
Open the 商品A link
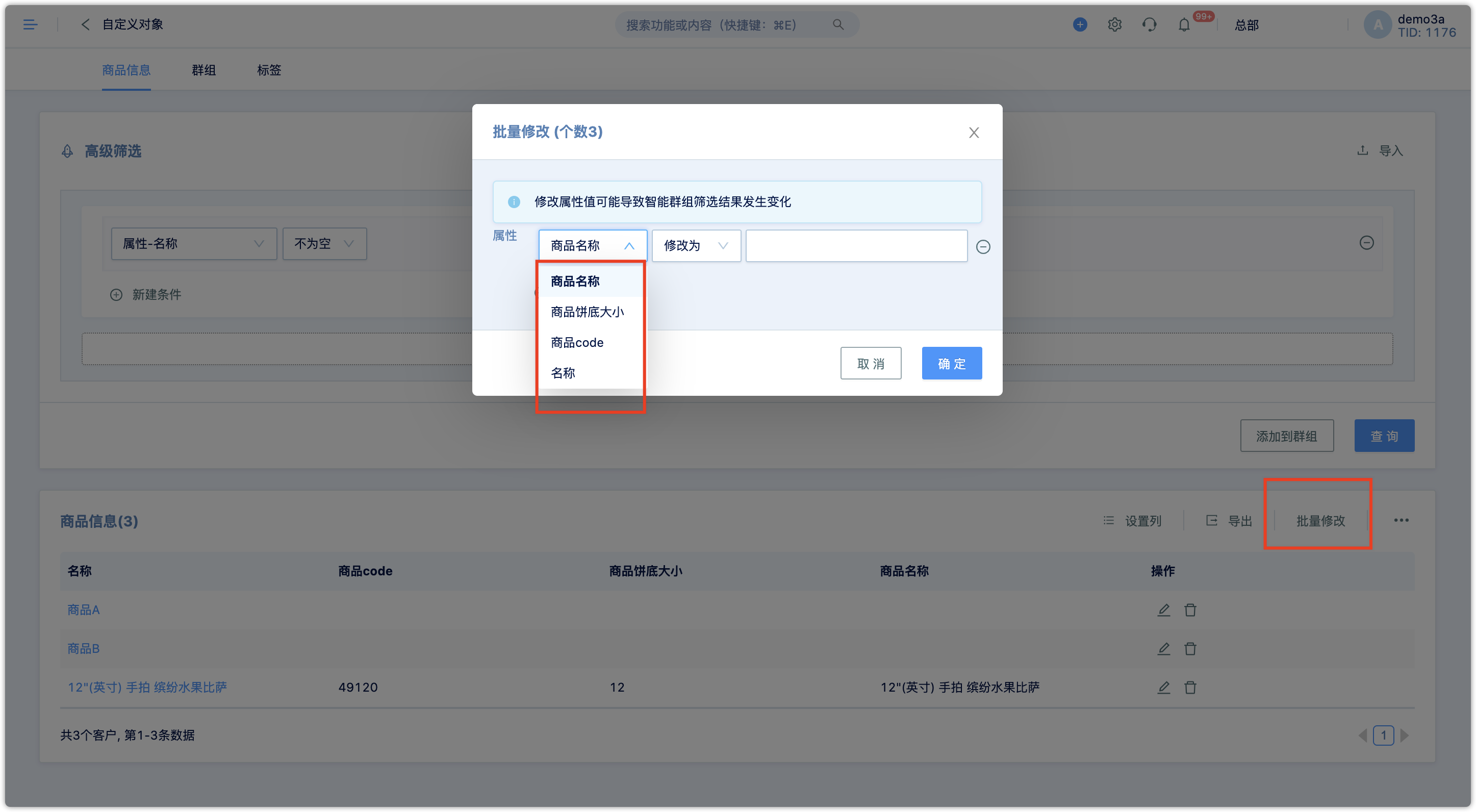point(83,610)
